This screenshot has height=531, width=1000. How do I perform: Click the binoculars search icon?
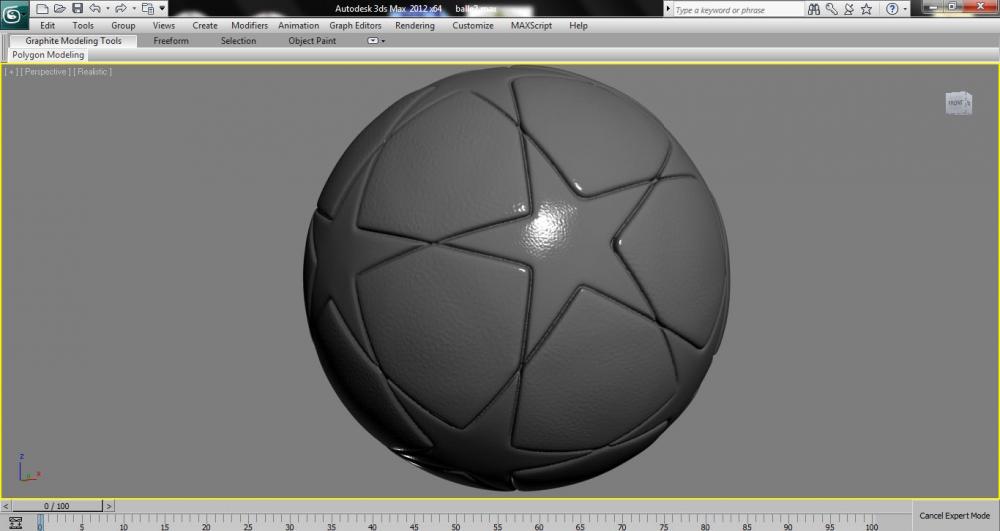click(x=814, y=9)
